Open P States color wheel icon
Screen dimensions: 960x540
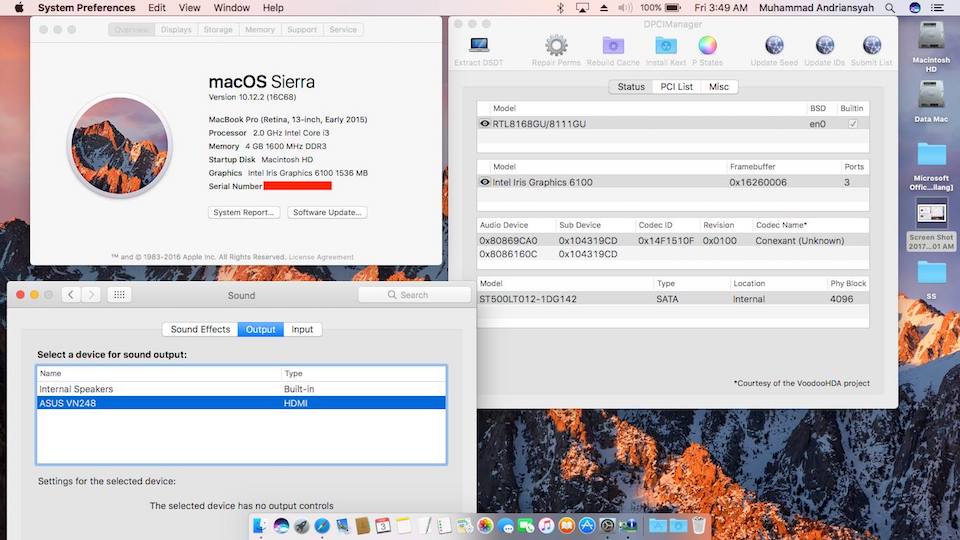[707, 45]
